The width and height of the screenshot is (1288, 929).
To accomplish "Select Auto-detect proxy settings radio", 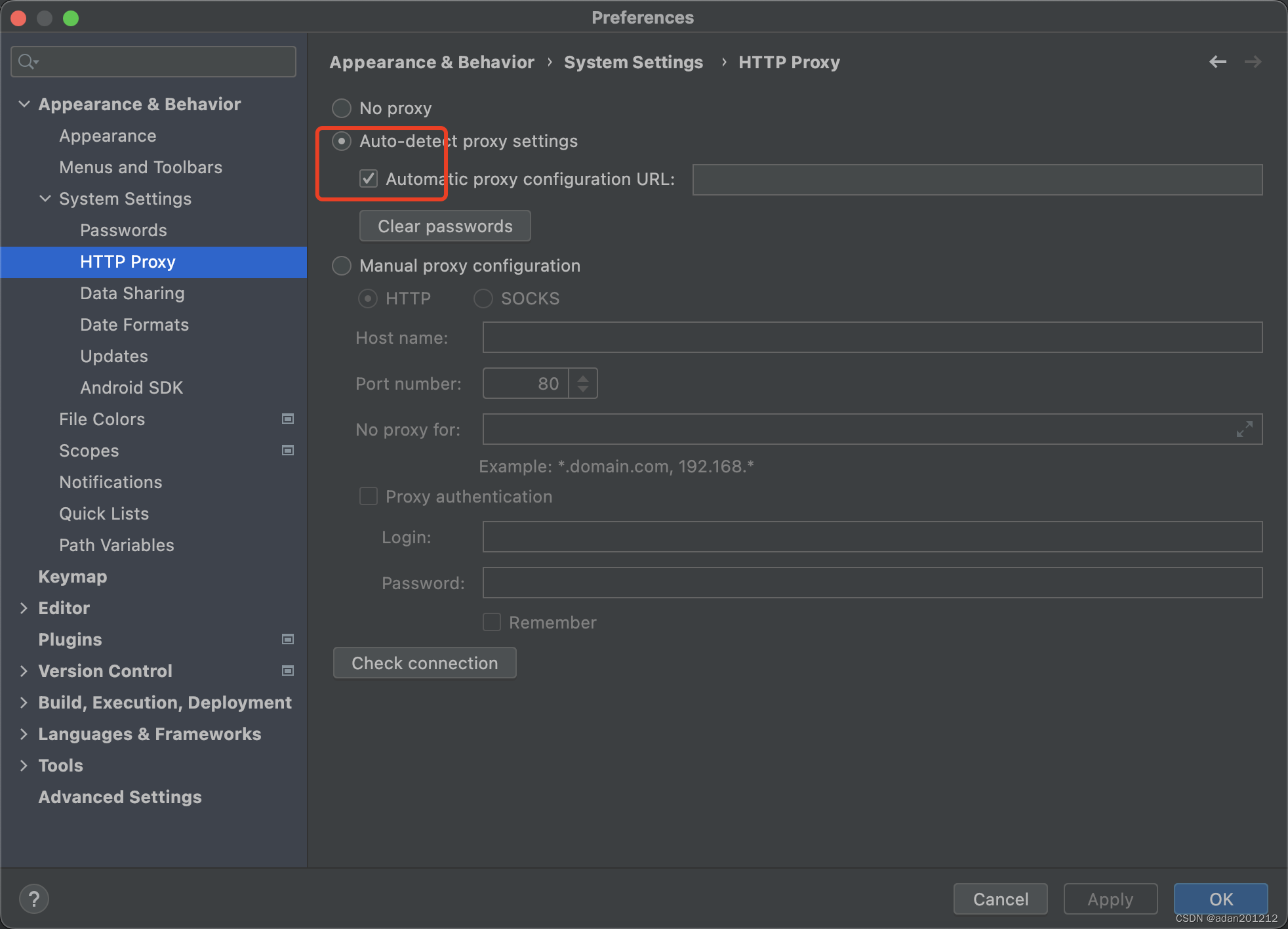I will coord(342,141).
